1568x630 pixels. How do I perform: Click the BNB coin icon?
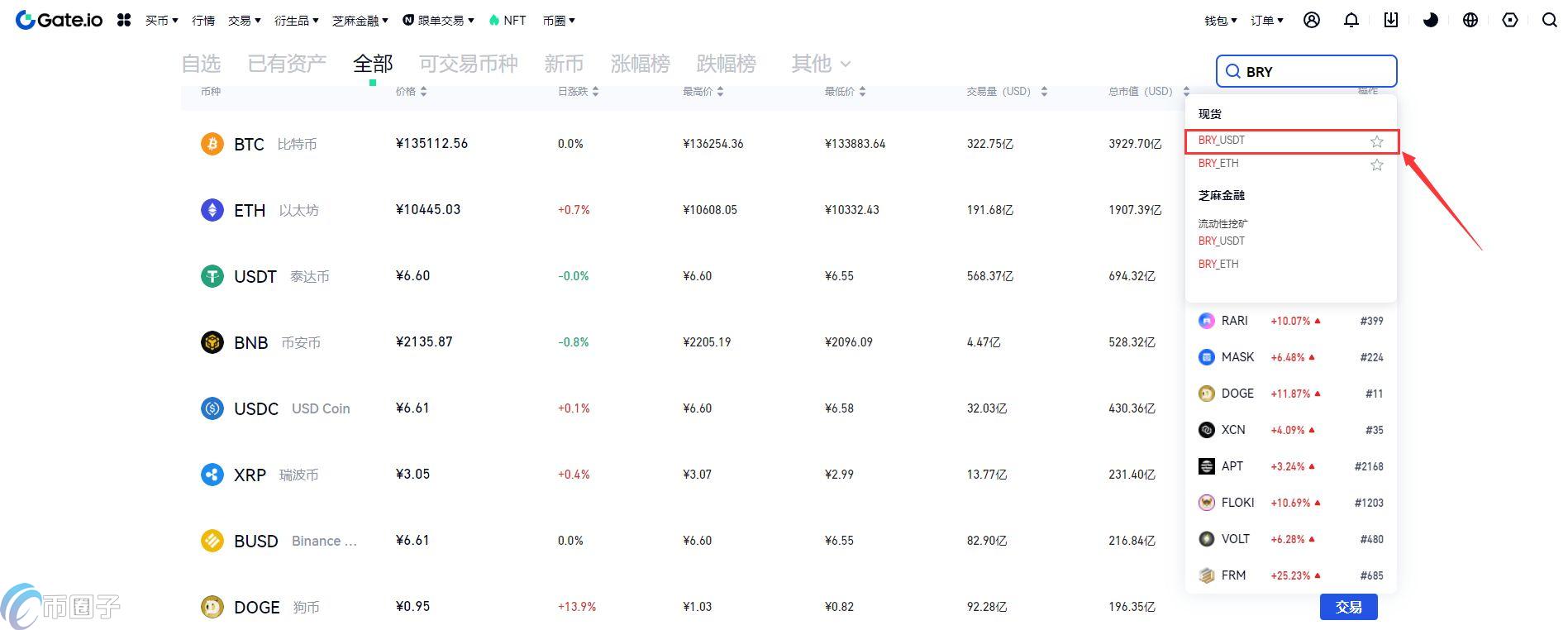click(212, 342)
